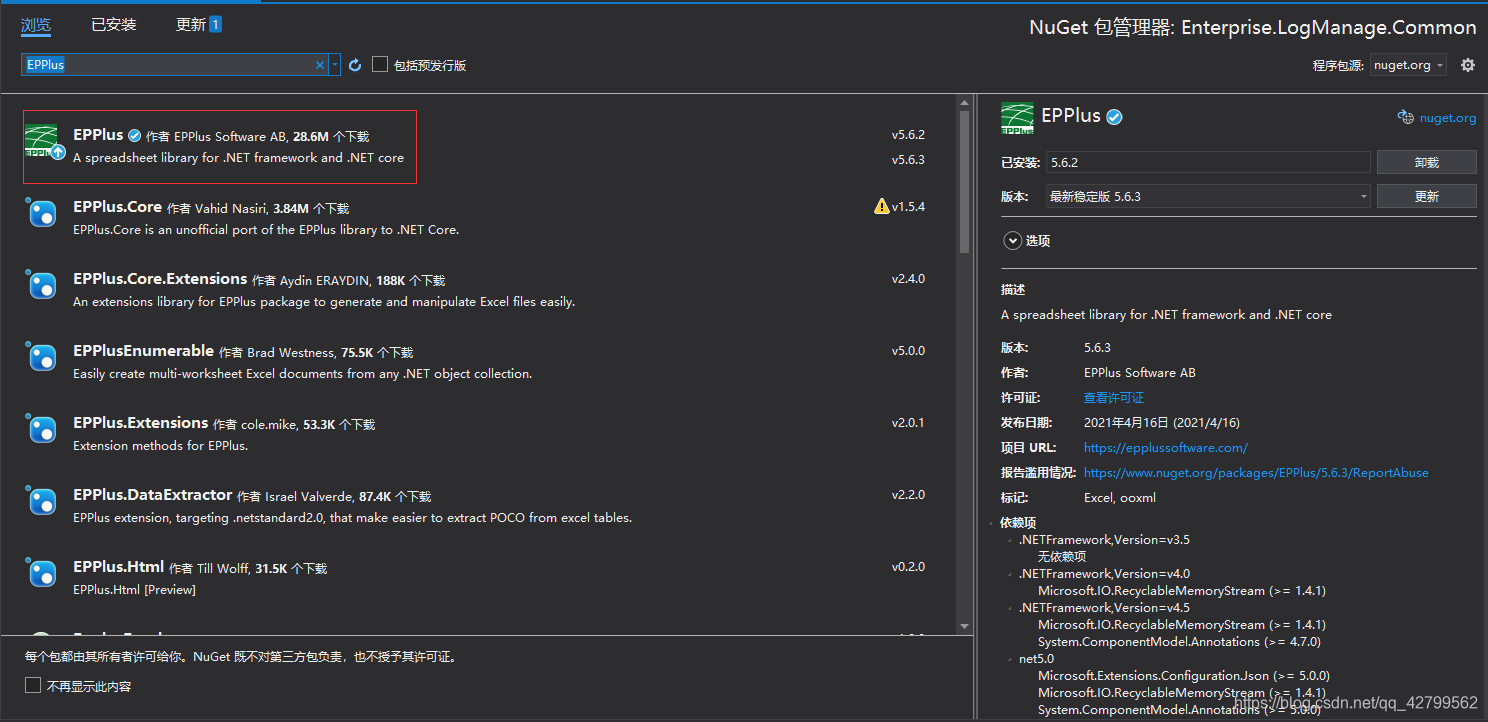Click v1.5.4 version of EPPlus.Core

pos(908,207)
